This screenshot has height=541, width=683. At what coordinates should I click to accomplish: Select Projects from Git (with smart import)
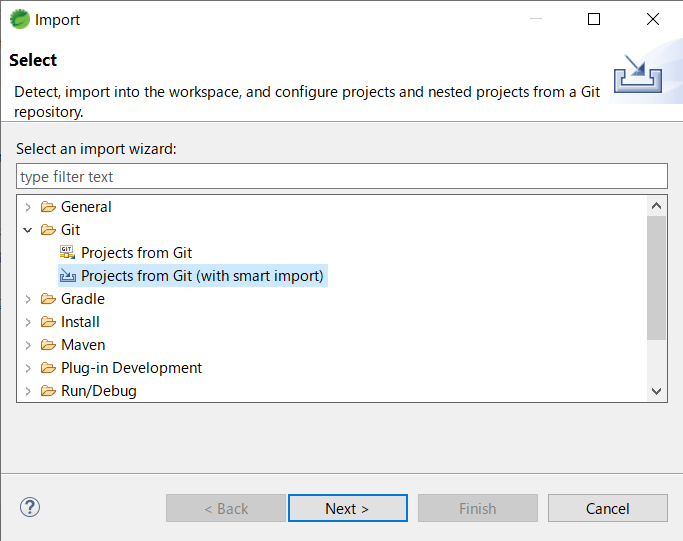[202, 276]
